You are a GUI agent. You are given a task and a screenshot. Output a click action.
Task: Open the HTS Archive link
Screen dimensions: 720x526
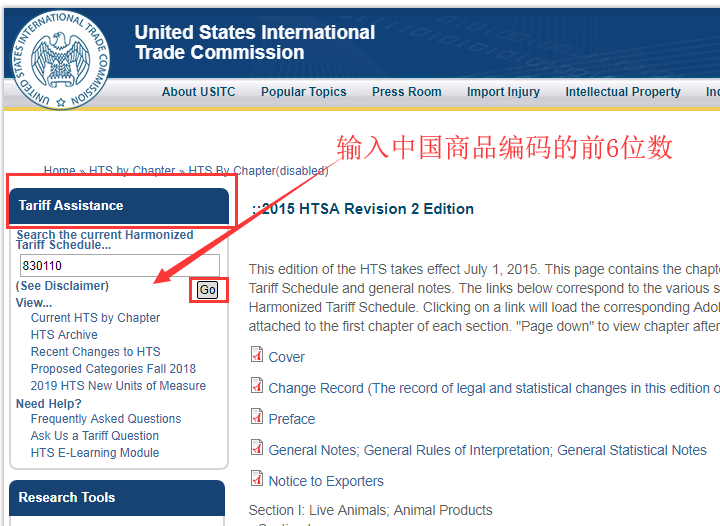click(64, 335)
